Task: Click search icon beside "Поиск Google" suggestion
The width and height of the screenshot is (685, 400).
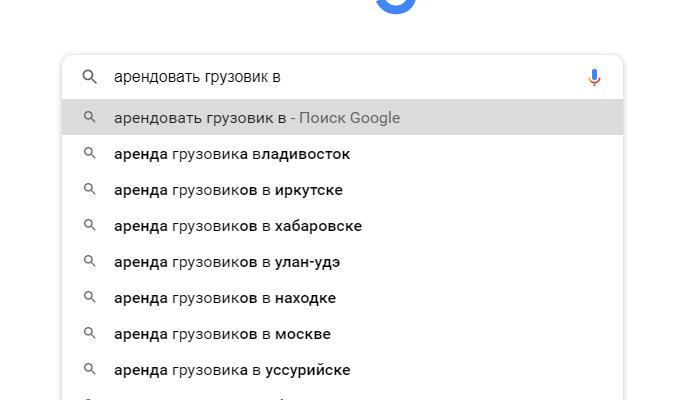Action: 90,118
